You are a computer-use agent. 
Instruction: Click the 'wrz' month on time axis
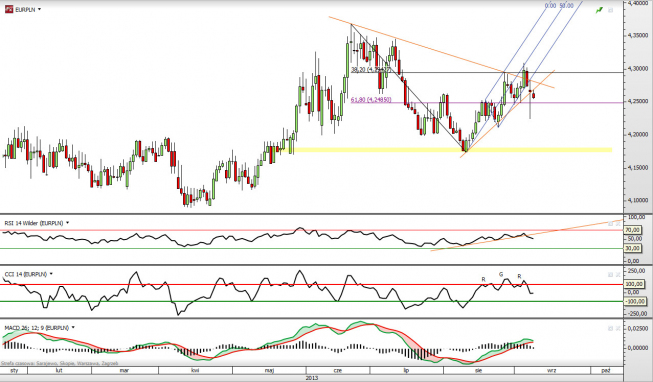tap(551, 370)
